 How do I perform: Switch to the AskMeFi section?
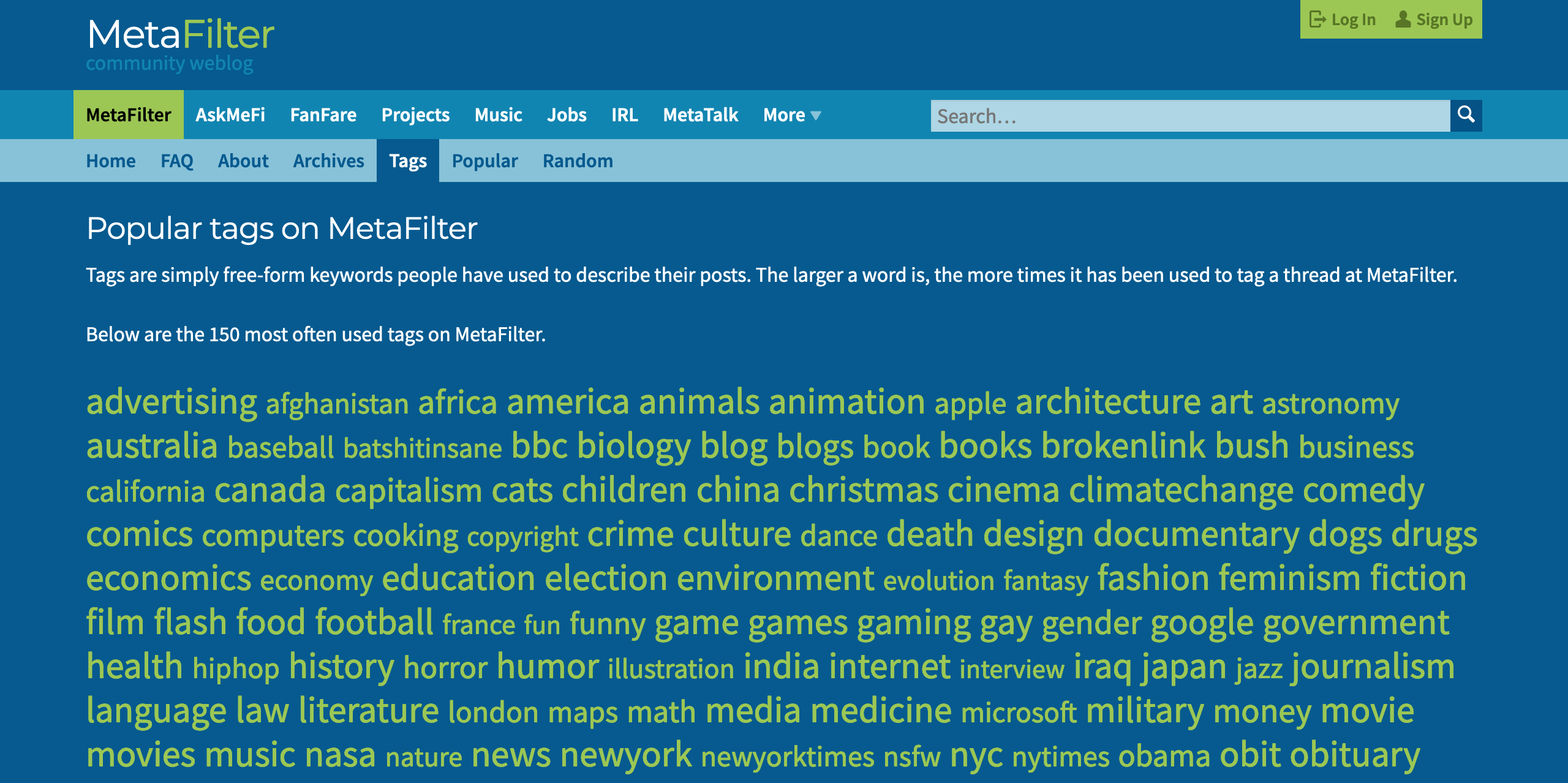(x=230, y=115)
